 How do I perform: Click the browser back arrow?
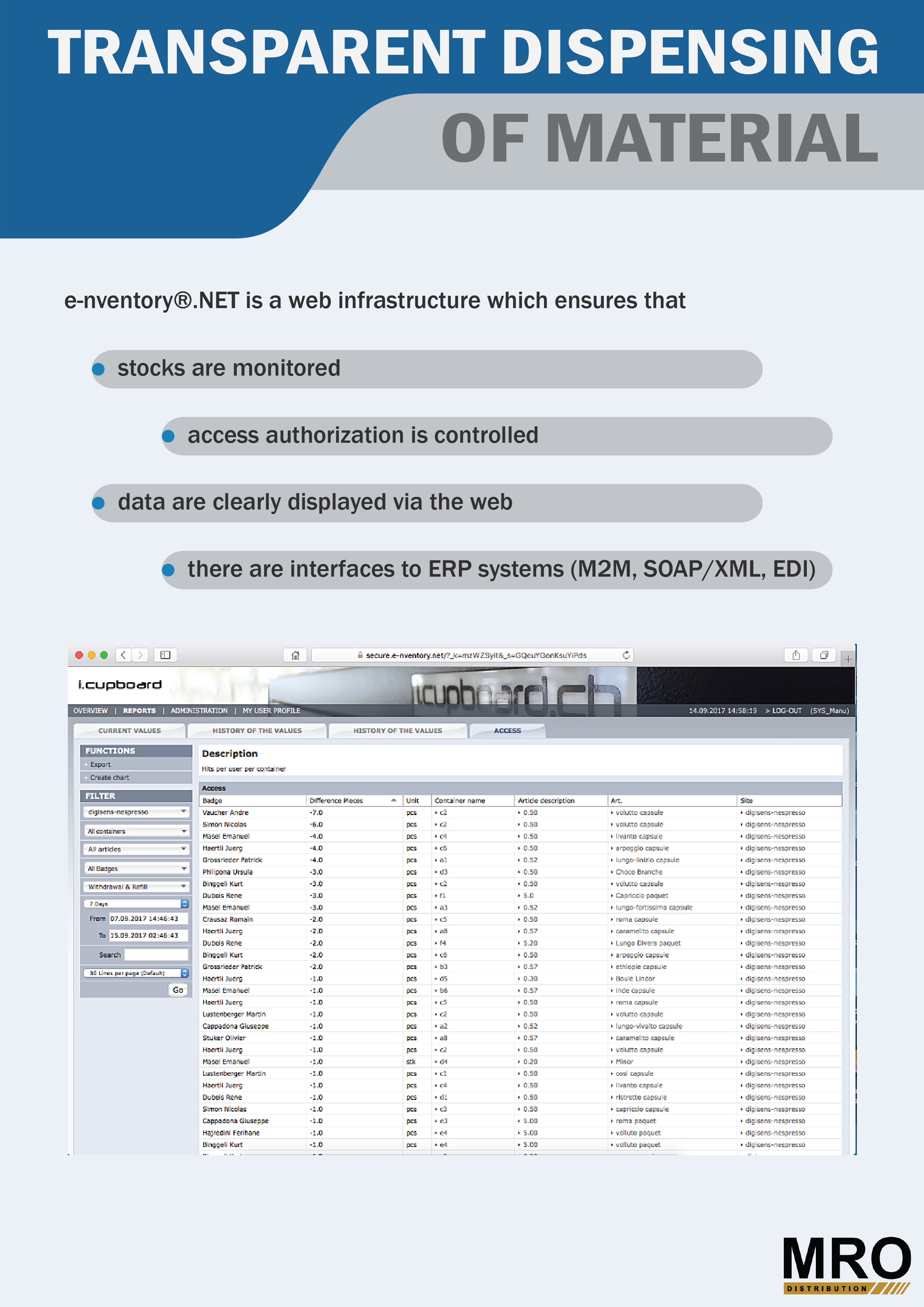[x=124, y=655]
